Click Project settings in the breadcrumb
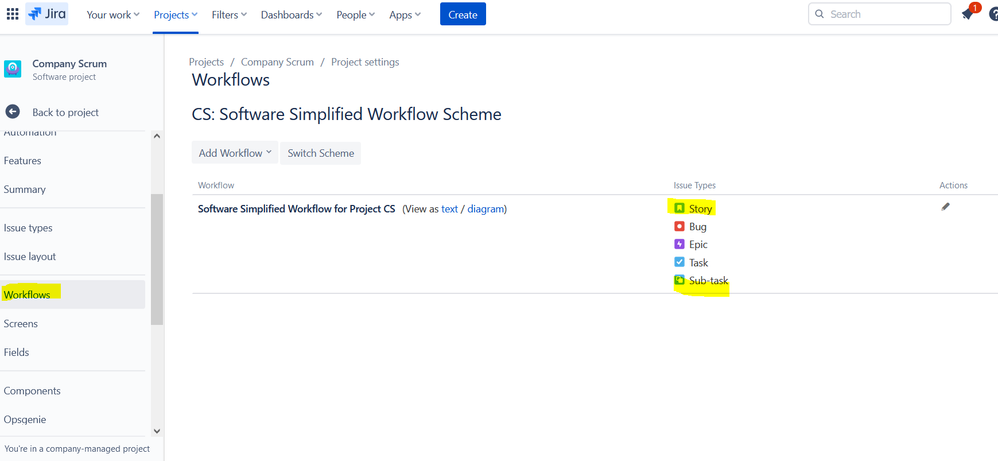This screenshot has height=461, width=998. tap(365, 62)
